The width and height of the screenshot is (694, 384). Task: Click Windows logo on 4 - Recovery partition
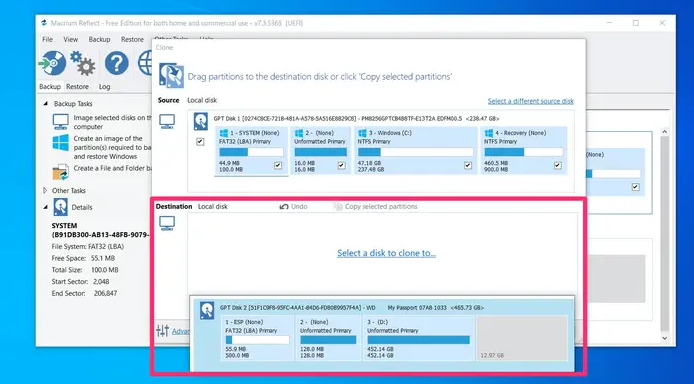(x=489, y=133)
